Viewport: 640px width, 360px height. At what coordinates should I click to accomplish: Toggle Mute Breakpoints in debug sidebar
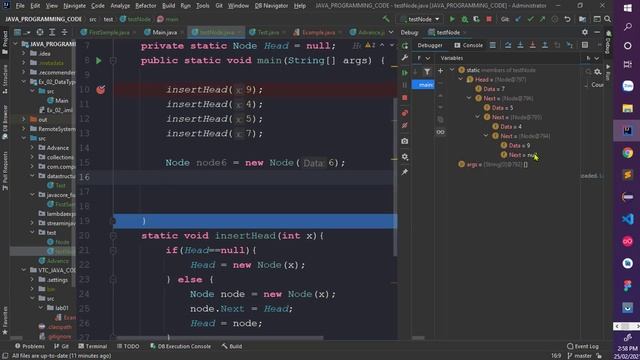coord(404,126)
